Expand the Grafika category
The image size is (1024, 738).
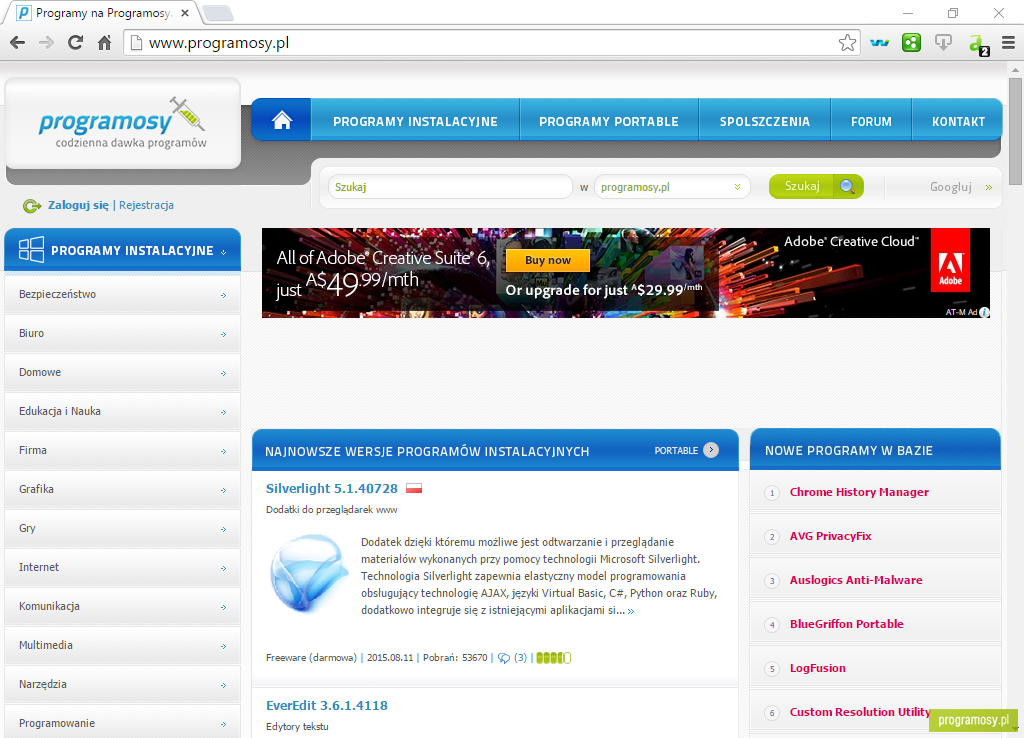[122, 489]
